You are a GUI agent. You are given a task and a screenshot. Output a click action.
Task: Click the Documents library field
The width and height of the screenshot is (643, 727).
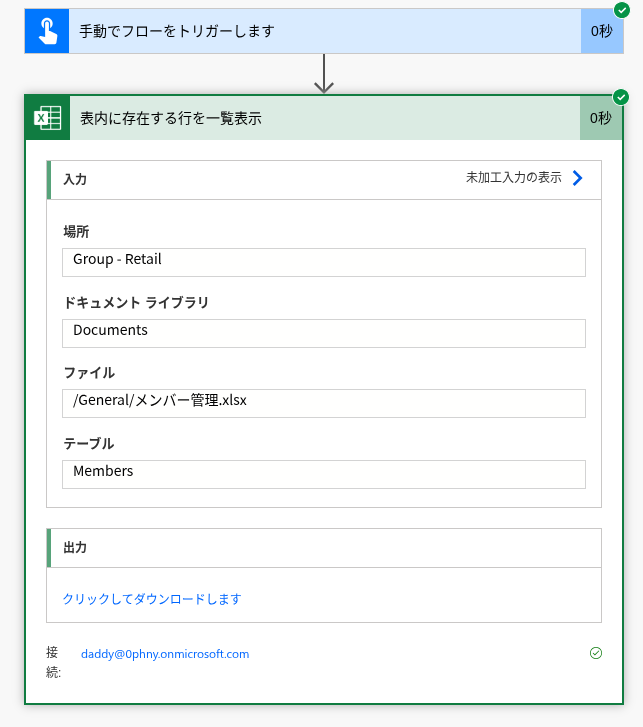tap(324, 333)
